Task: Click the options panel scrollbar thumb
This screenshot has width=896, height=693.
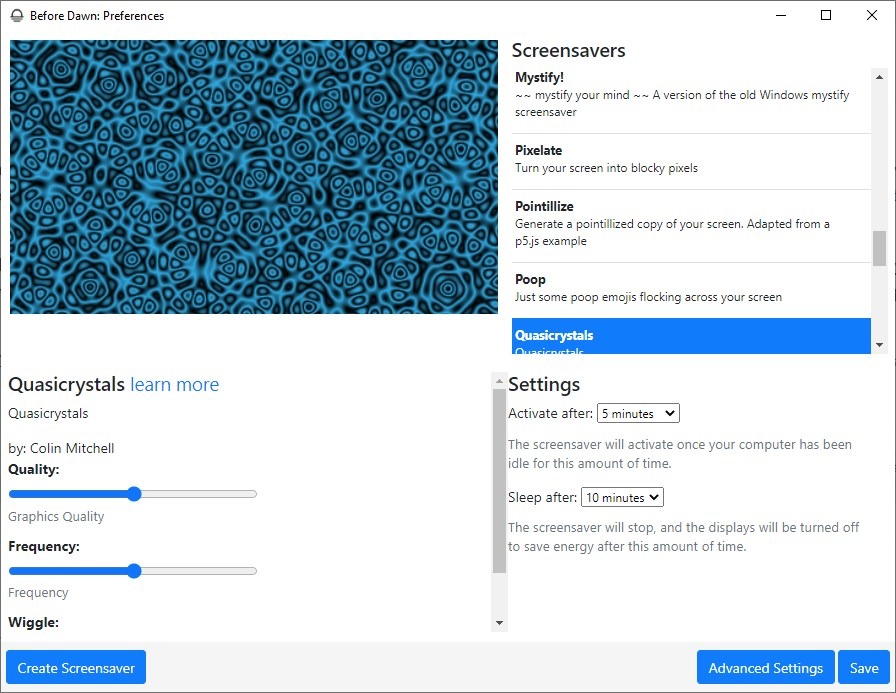Action: coord(499,480)
